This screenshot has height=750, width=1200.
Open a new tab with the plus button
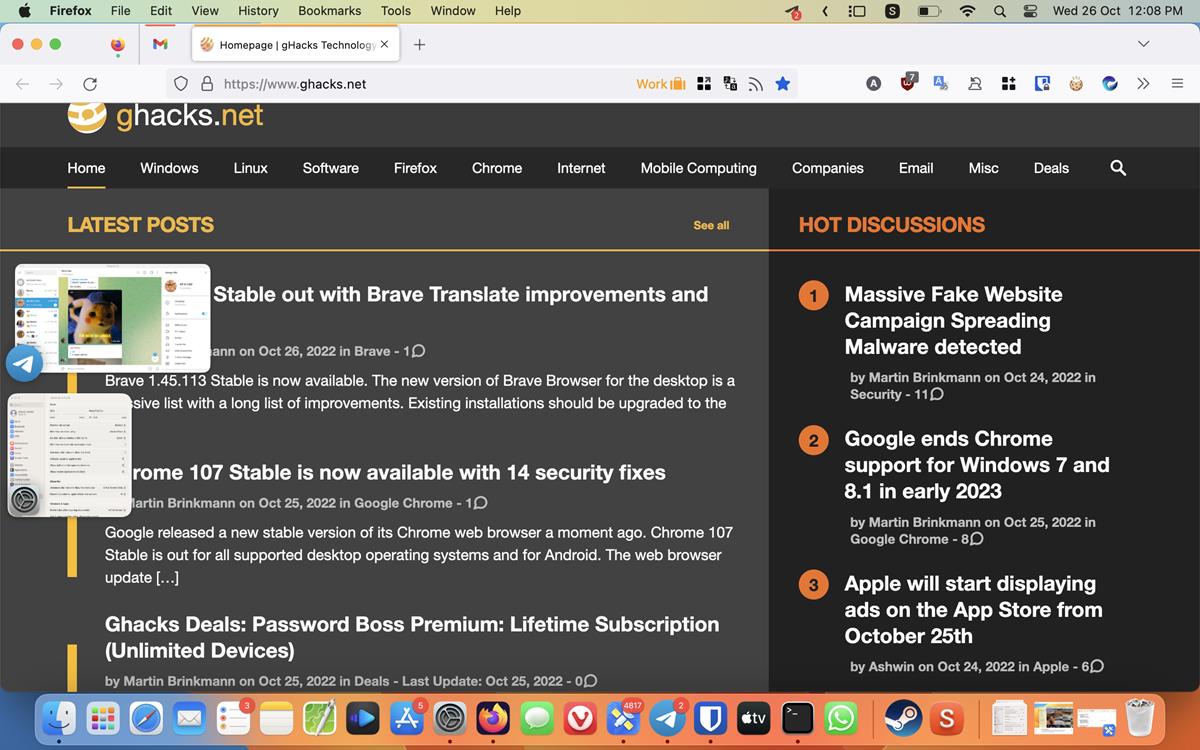point(419,44)
